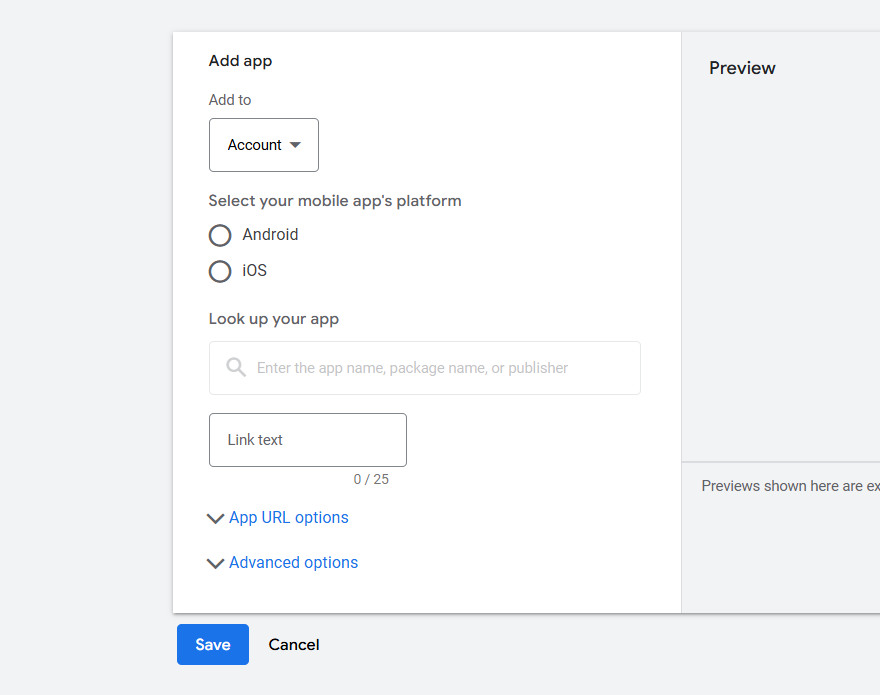Image resolution: width=880 pixels, height=695 pixels.
Task: Click the Look up your app label
Action: pos(273,320)
